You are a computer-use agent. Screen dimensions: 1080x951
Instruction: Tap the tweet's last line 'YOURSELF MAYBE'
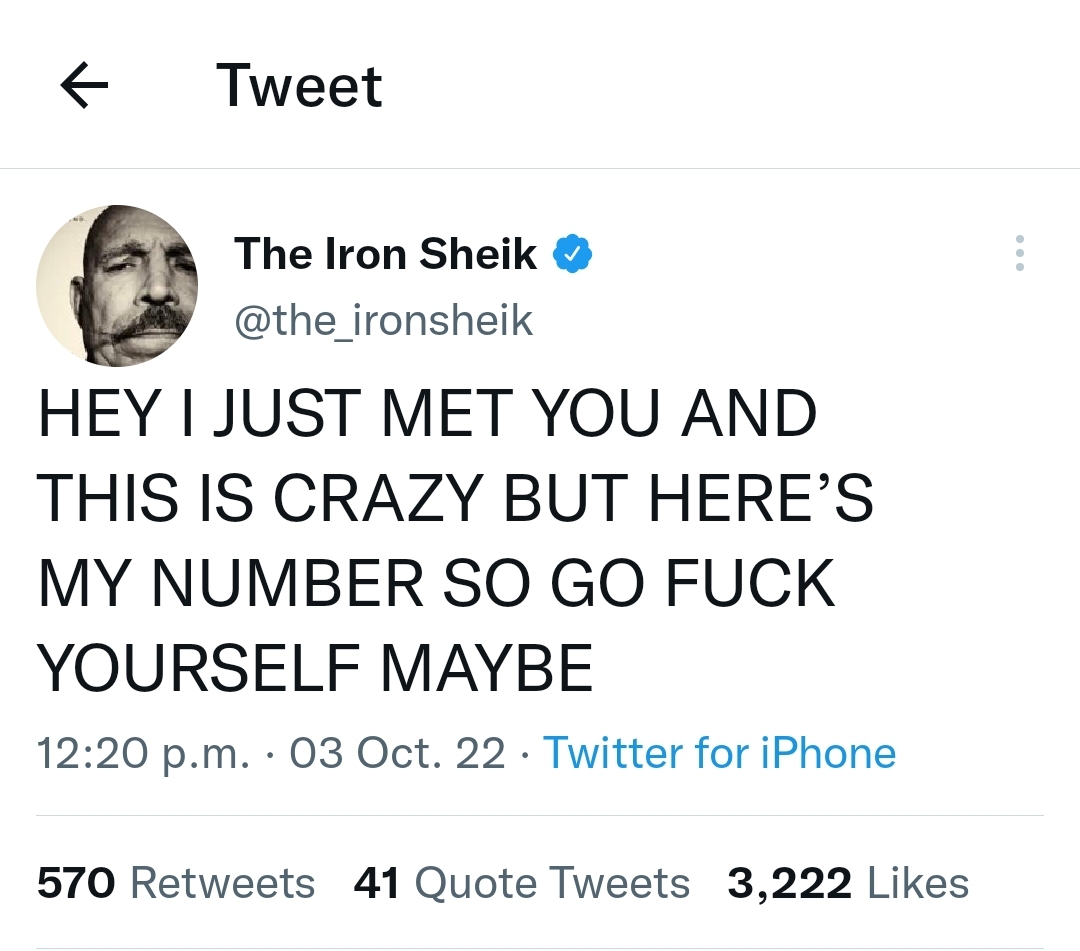(315, 668)
